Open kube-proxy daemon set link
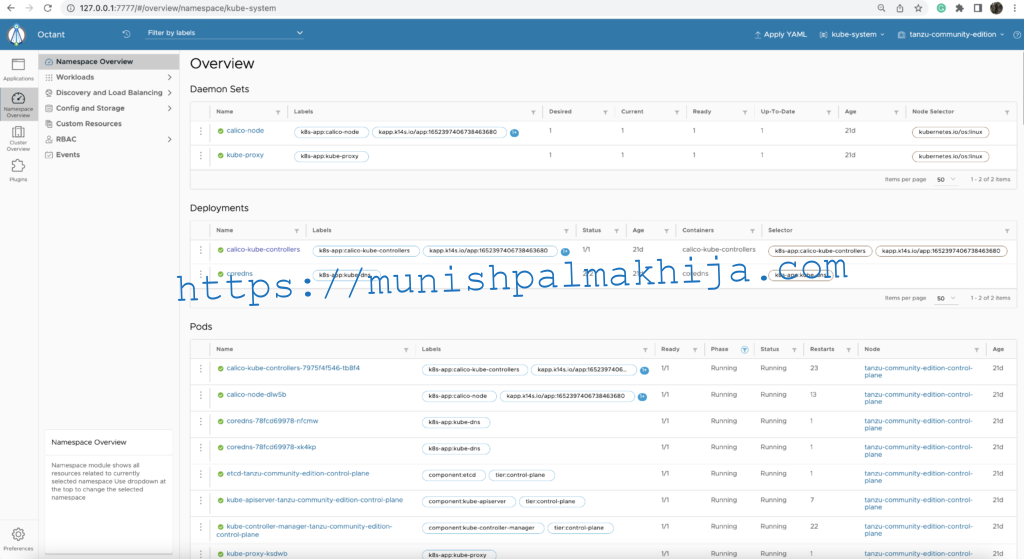This screenshot has height=559, width=1024. [245, 155]
